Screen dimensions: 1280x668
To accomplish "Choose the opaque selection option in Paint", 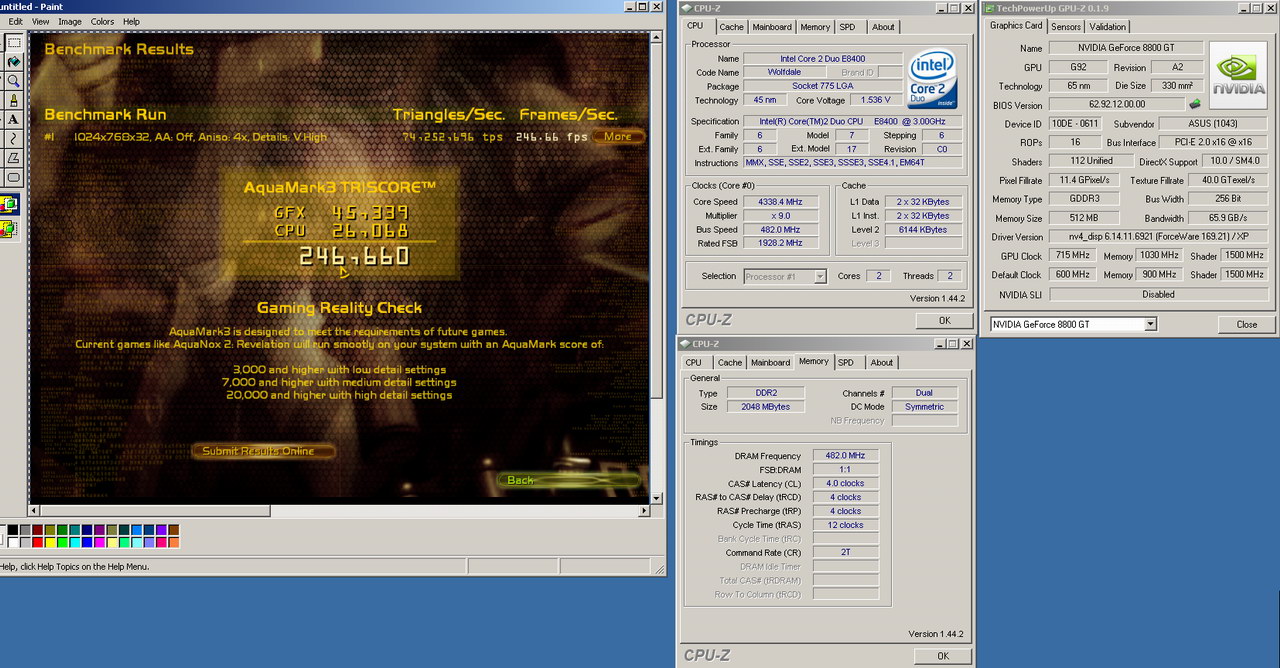I will [10, 204].
